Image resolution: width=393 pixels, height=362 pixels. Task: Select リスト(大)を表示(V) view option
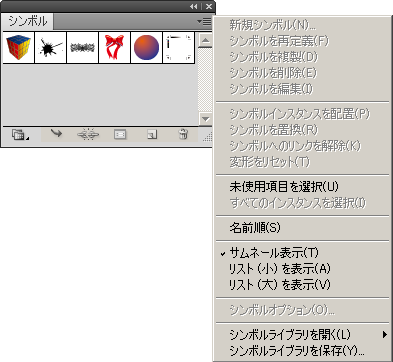tap(302, 285)
